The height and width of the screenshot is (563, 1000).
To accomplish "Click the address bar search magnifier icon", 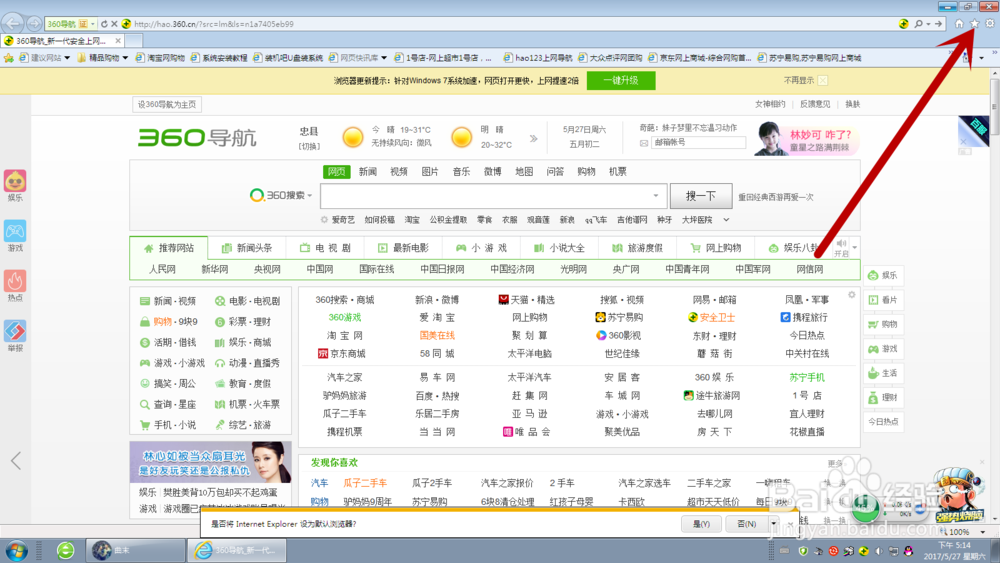I will (918, 24).
